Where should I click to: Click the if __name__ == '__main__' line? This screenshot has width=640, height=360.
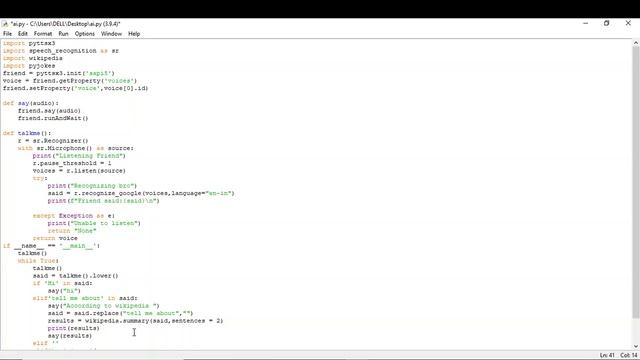pos(51,246)
